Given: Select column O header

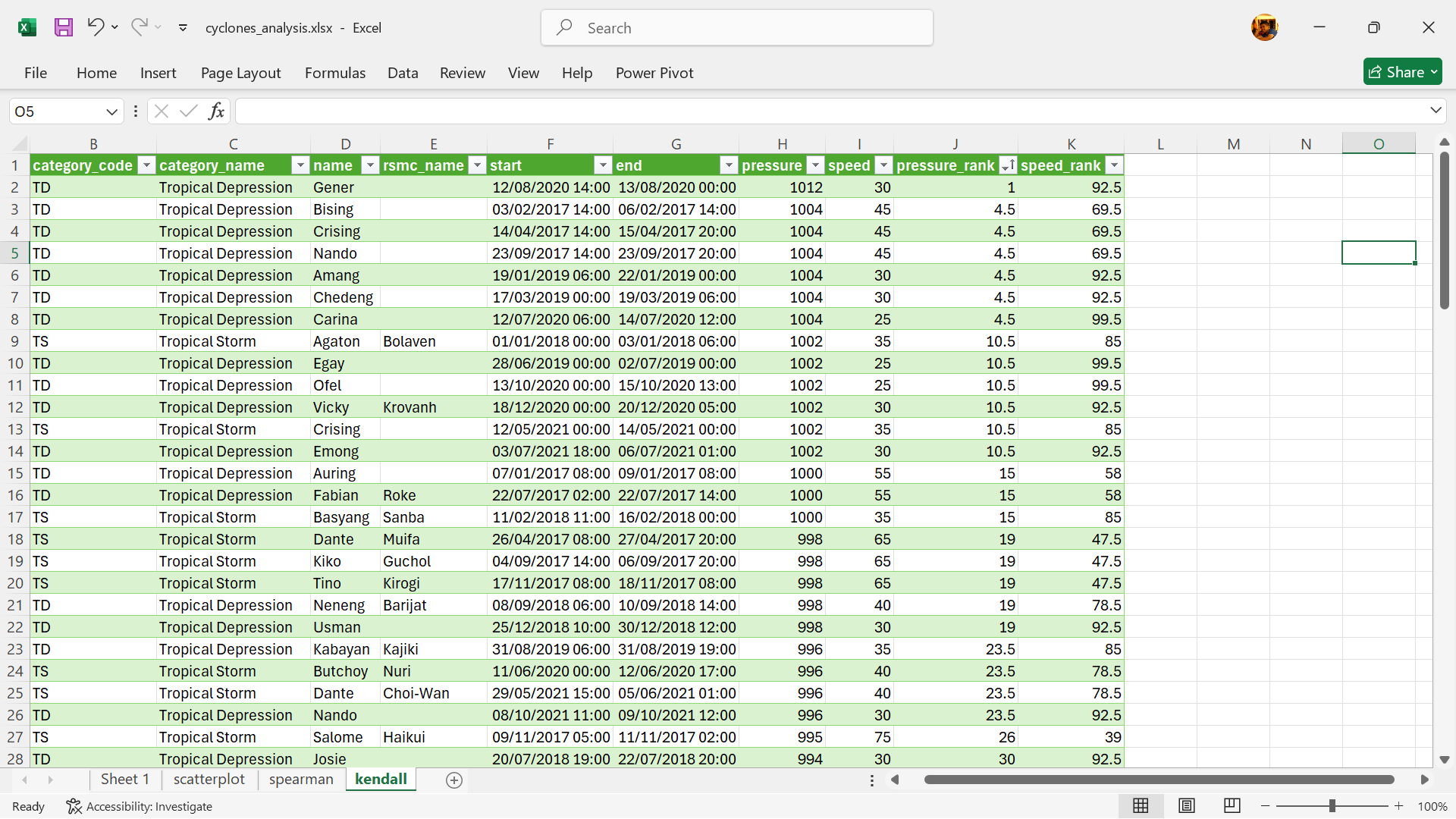Looking at the screenshot, I should [x=1379, y=144].
